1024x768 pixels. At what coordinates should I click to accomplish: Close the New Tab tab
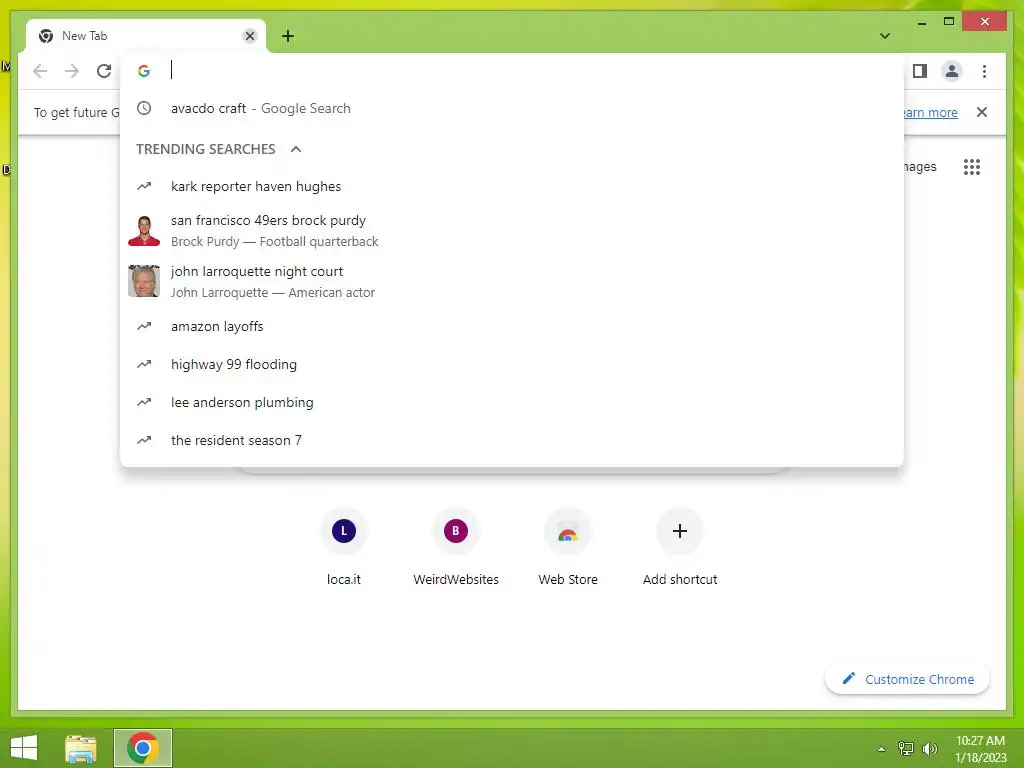pyautogui.click(x=249, y=36)
